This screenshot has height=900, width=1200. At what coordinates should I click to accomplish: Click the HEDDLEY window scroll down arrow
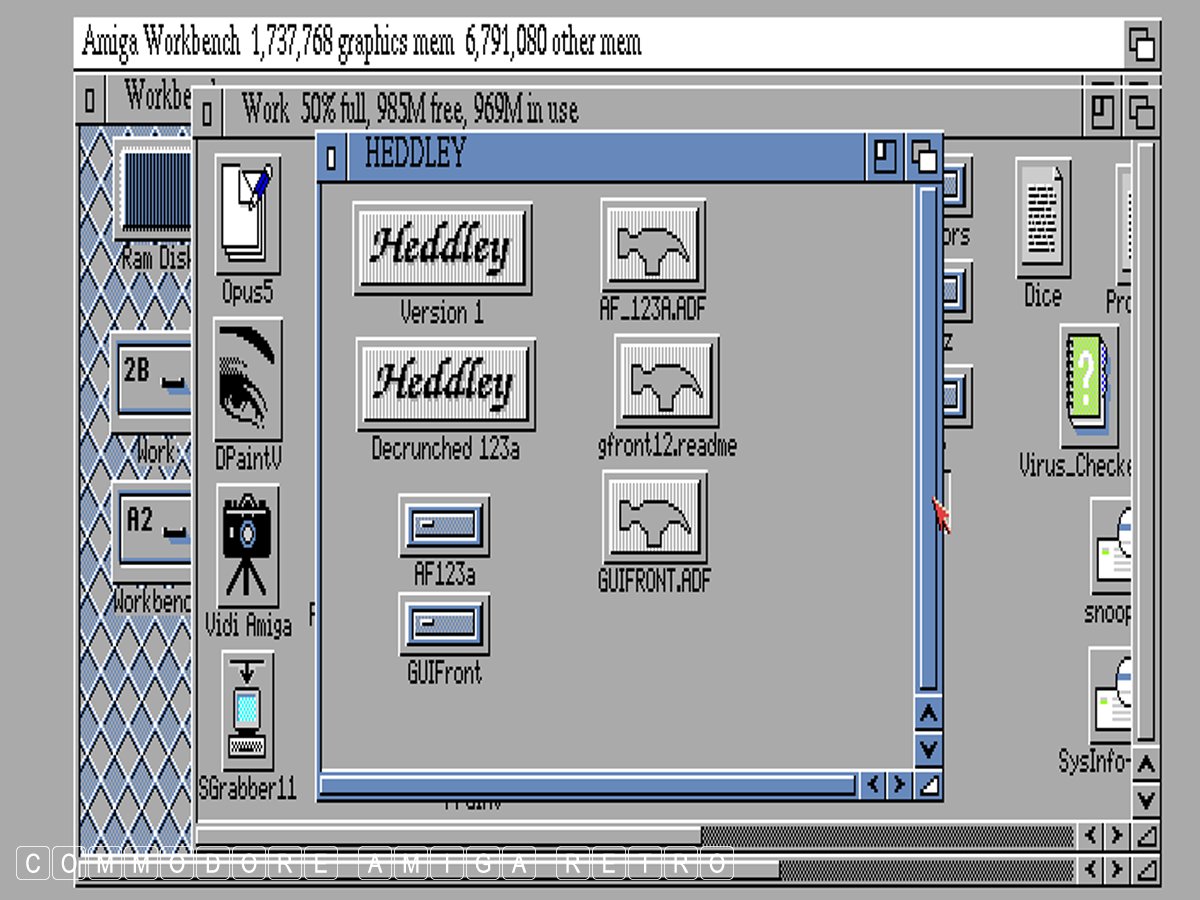[928, 747]
